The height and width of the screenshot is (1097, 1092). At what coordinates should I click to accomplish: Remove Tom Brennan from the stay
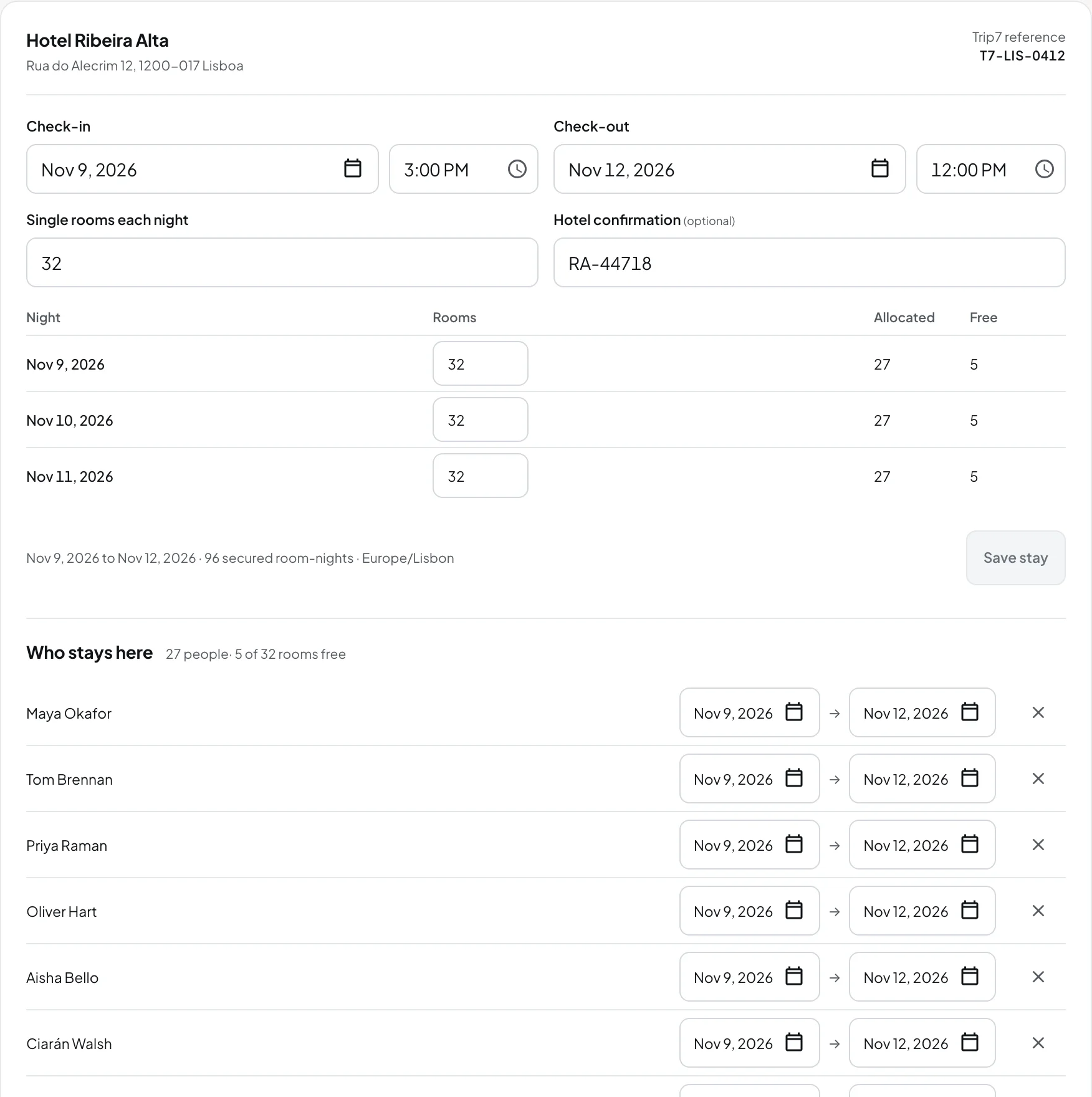pyautogui.click(x=1038, y=778)
